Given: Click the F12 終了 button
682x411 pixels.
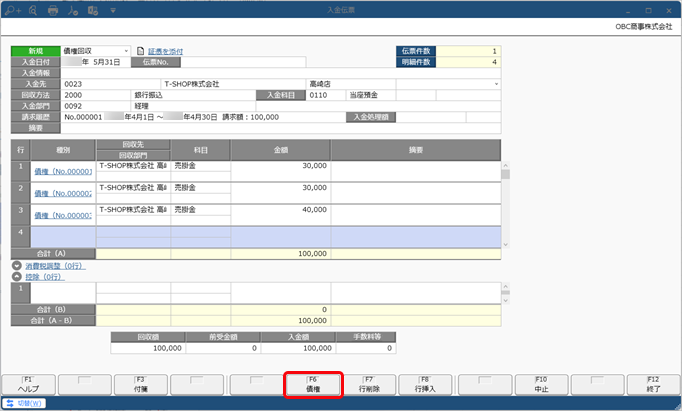Looking at the screenshot, I should point(653,384).
